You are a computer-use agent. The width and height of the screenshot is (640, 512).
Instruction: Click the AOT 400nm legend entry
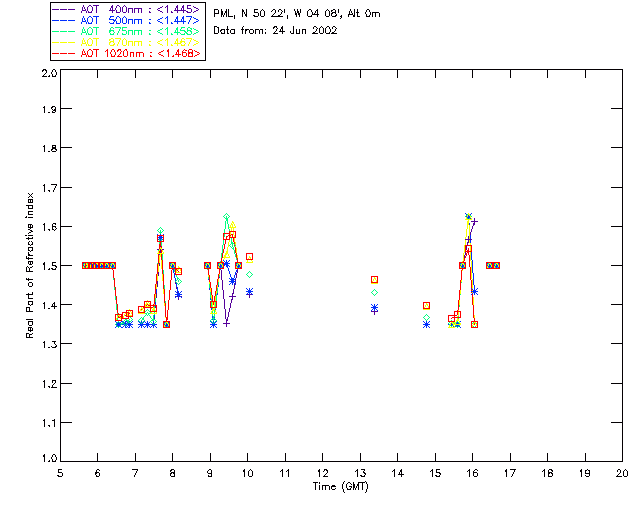126,9
